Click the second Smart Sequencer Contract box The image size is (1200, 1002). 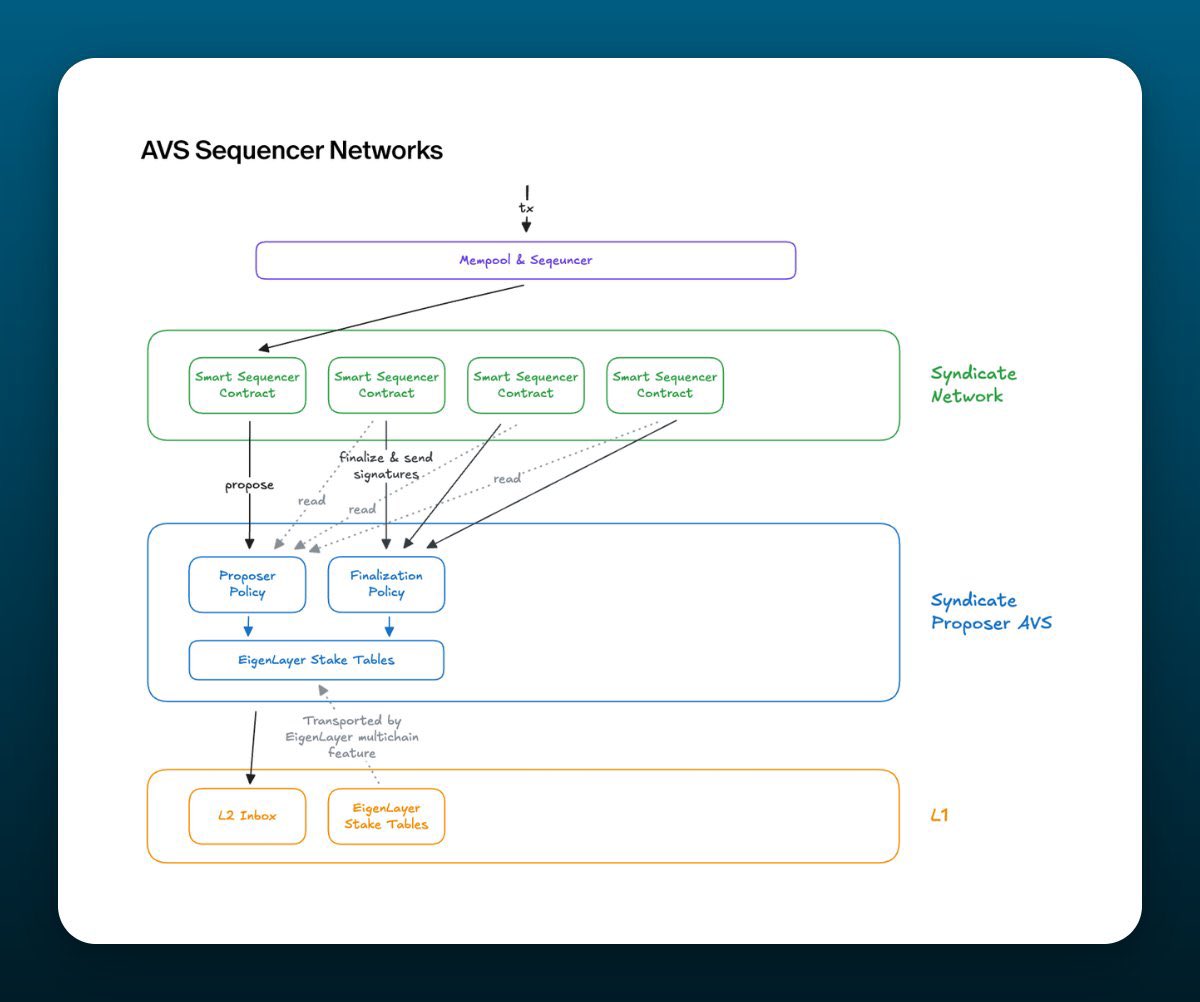click(x=386, y=385)
